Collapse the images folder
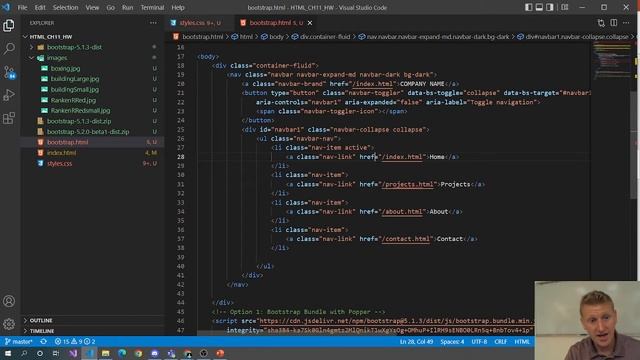The image size is (640, 360). pyautogui.click(x=32, y=58)
